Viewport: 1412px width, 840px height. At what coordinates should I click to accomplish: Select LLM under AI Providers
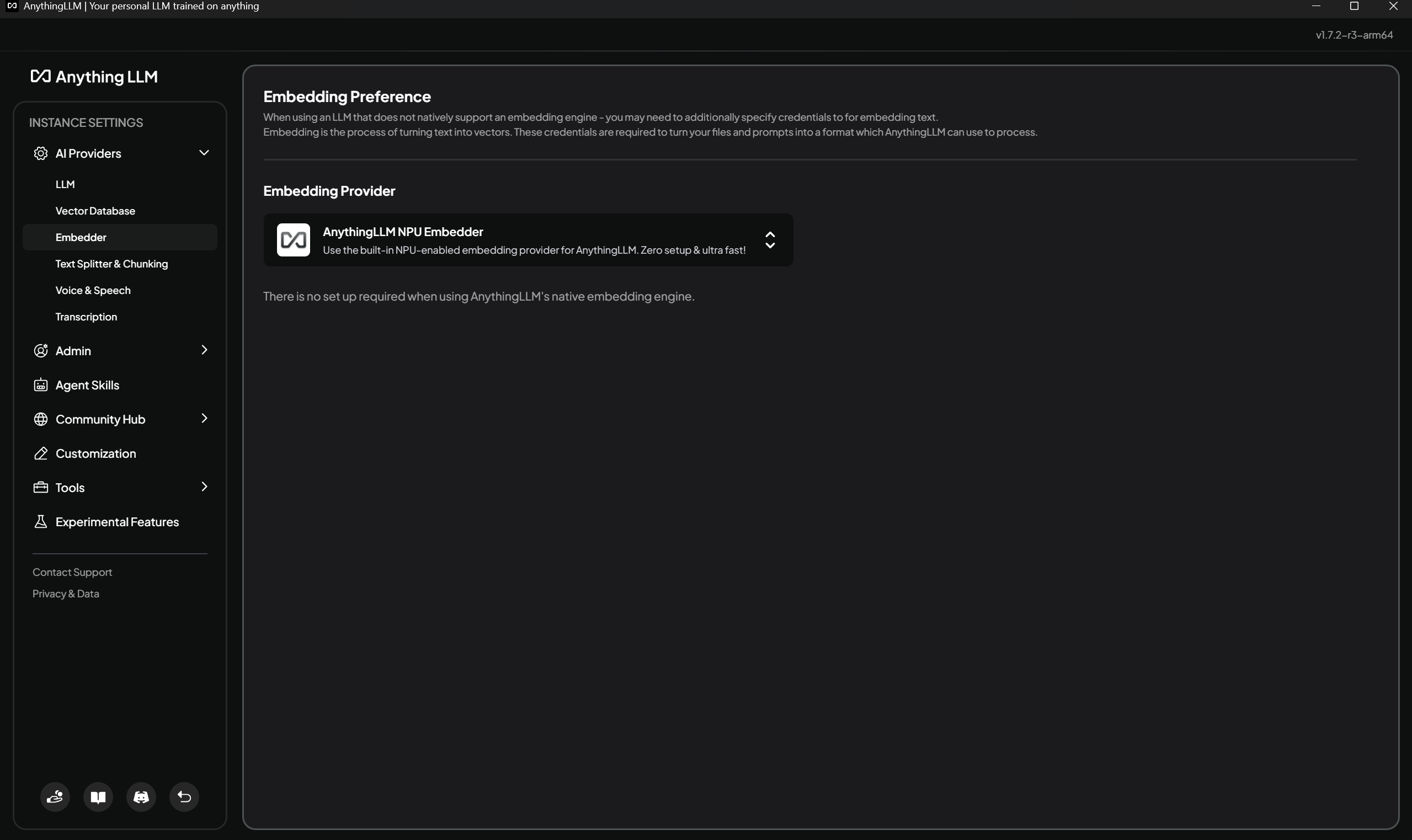(x=65, y=184)
